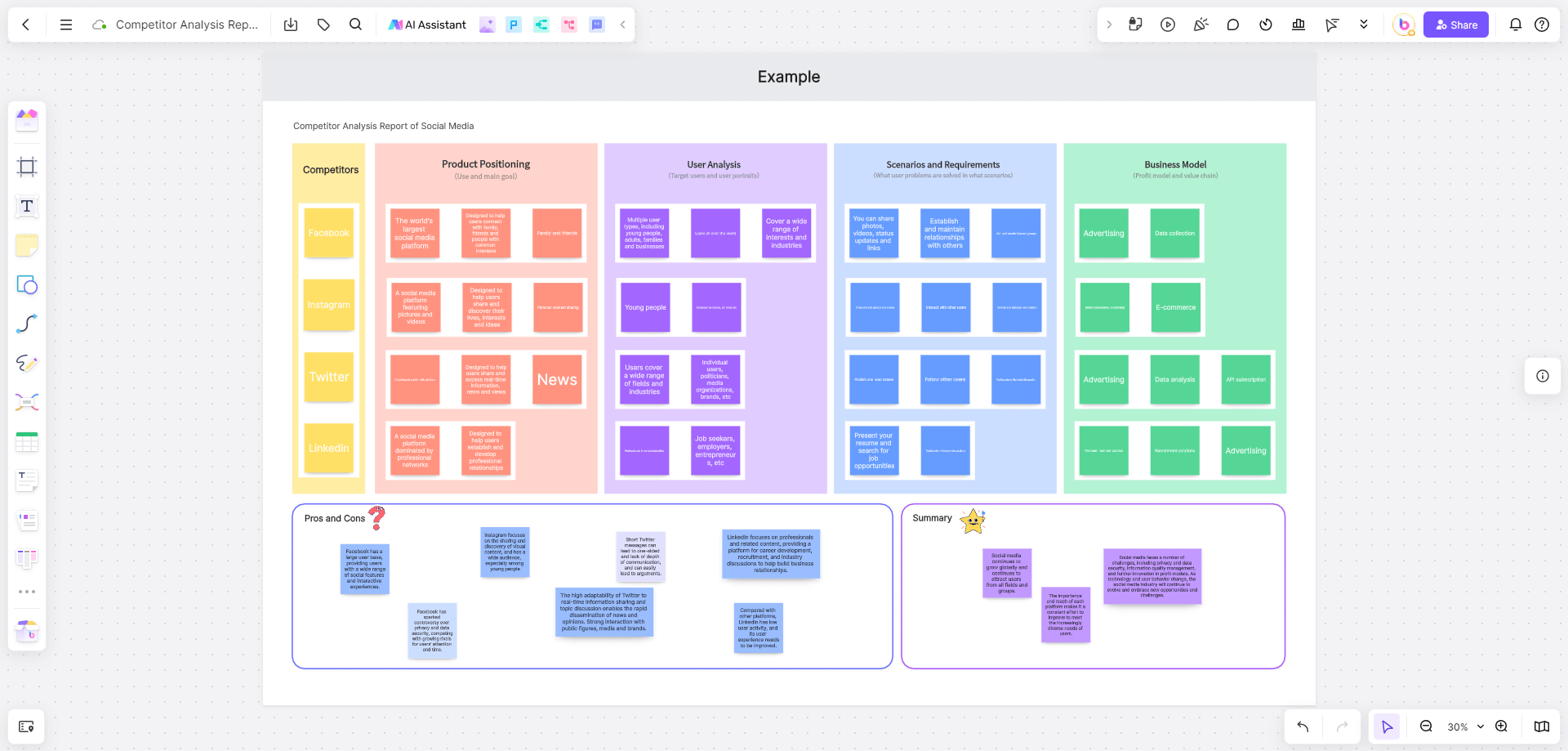Select the pointer cursor mode
The image size is (1568, 751).
coord(1387,726)
